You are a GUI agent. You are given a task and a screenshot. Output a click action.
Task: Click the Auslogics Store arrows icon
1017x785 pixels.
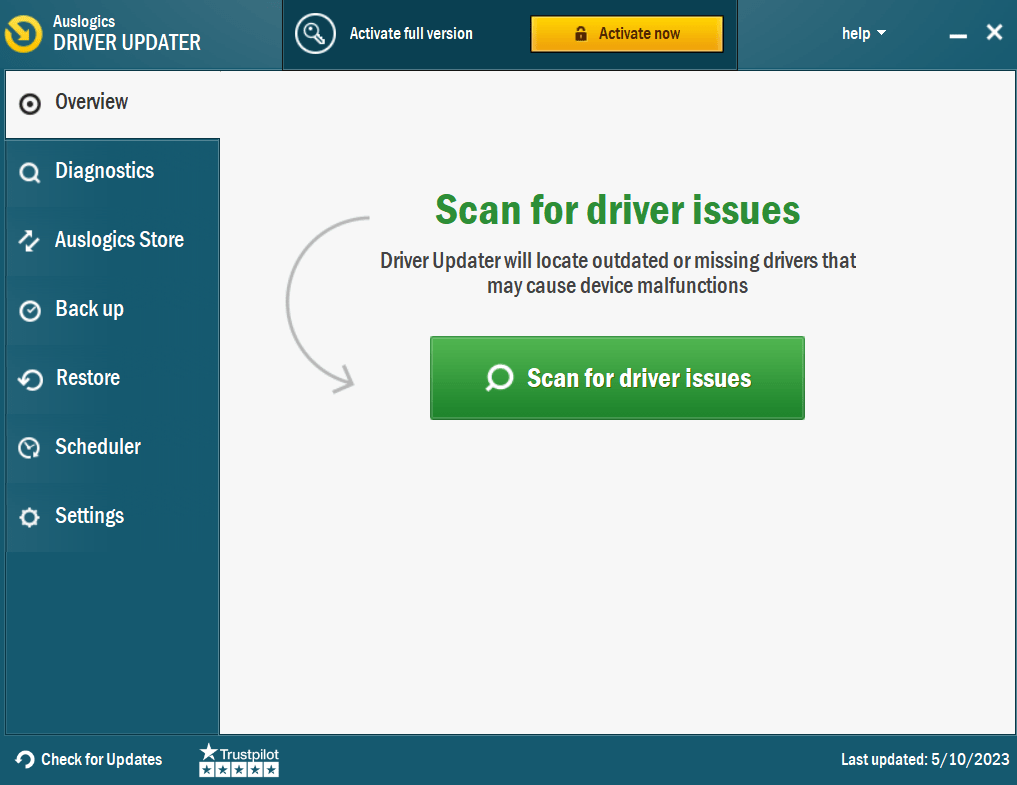[29, 241]
